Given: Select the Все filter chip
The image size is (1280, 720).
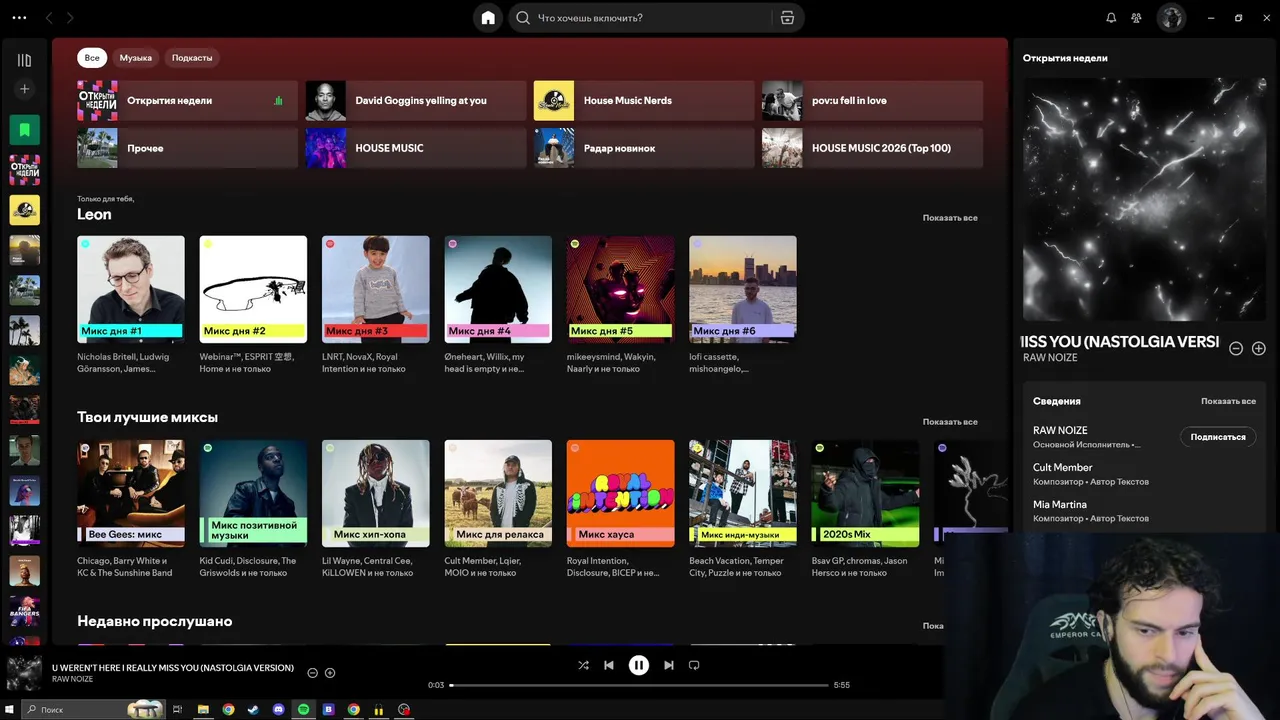Looking at the screenshot, I should pyautogui.click(x=92, y=58).
